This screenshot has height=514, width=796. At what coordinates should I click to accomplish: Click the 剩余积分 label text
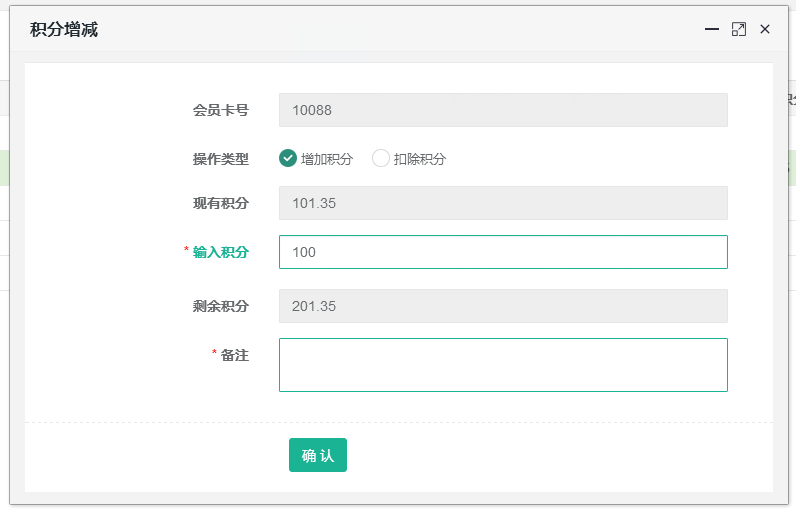pos(220,306)
